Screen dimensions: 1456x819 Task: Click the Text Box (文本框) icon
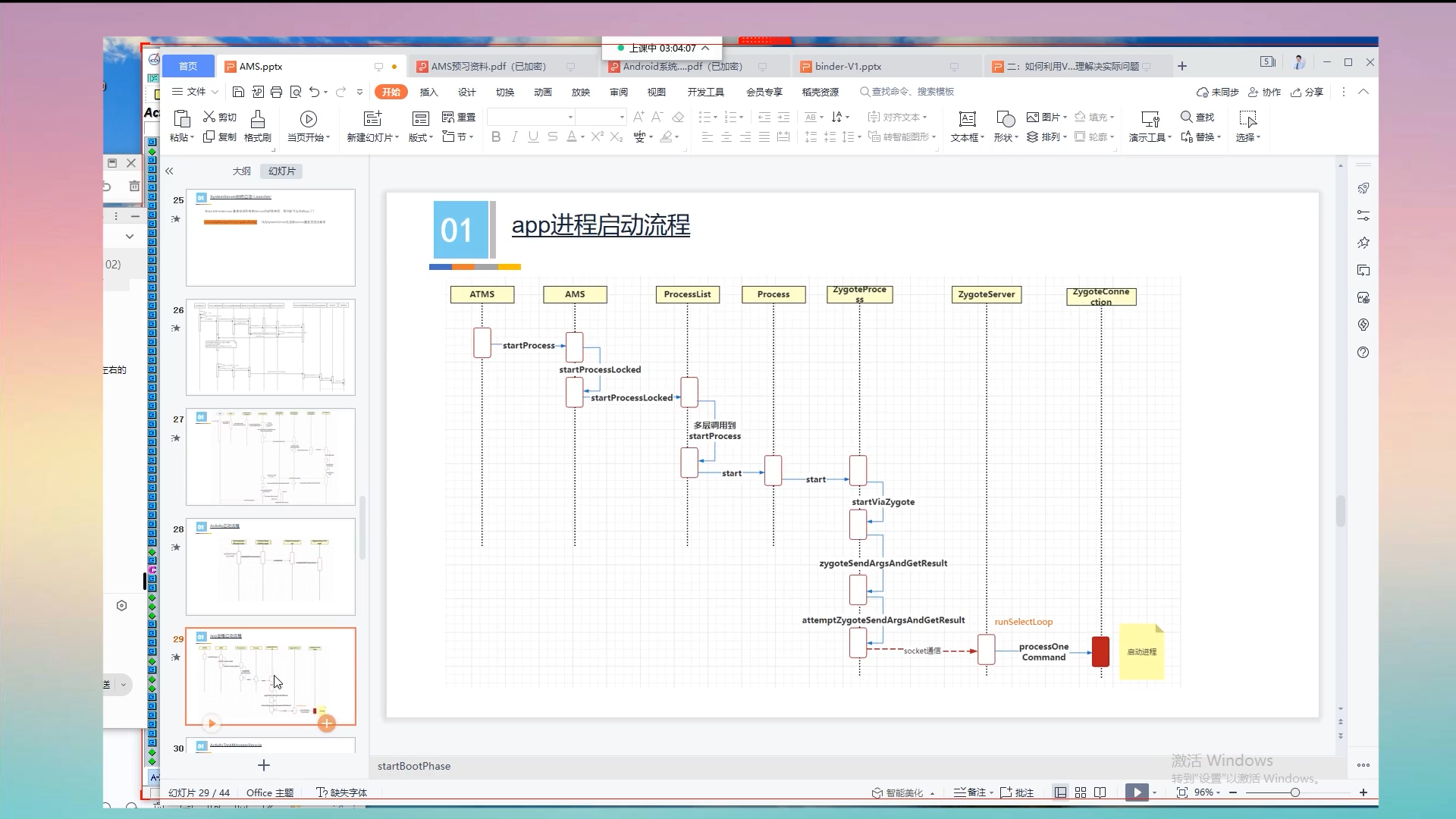click(x=967, y=119)
